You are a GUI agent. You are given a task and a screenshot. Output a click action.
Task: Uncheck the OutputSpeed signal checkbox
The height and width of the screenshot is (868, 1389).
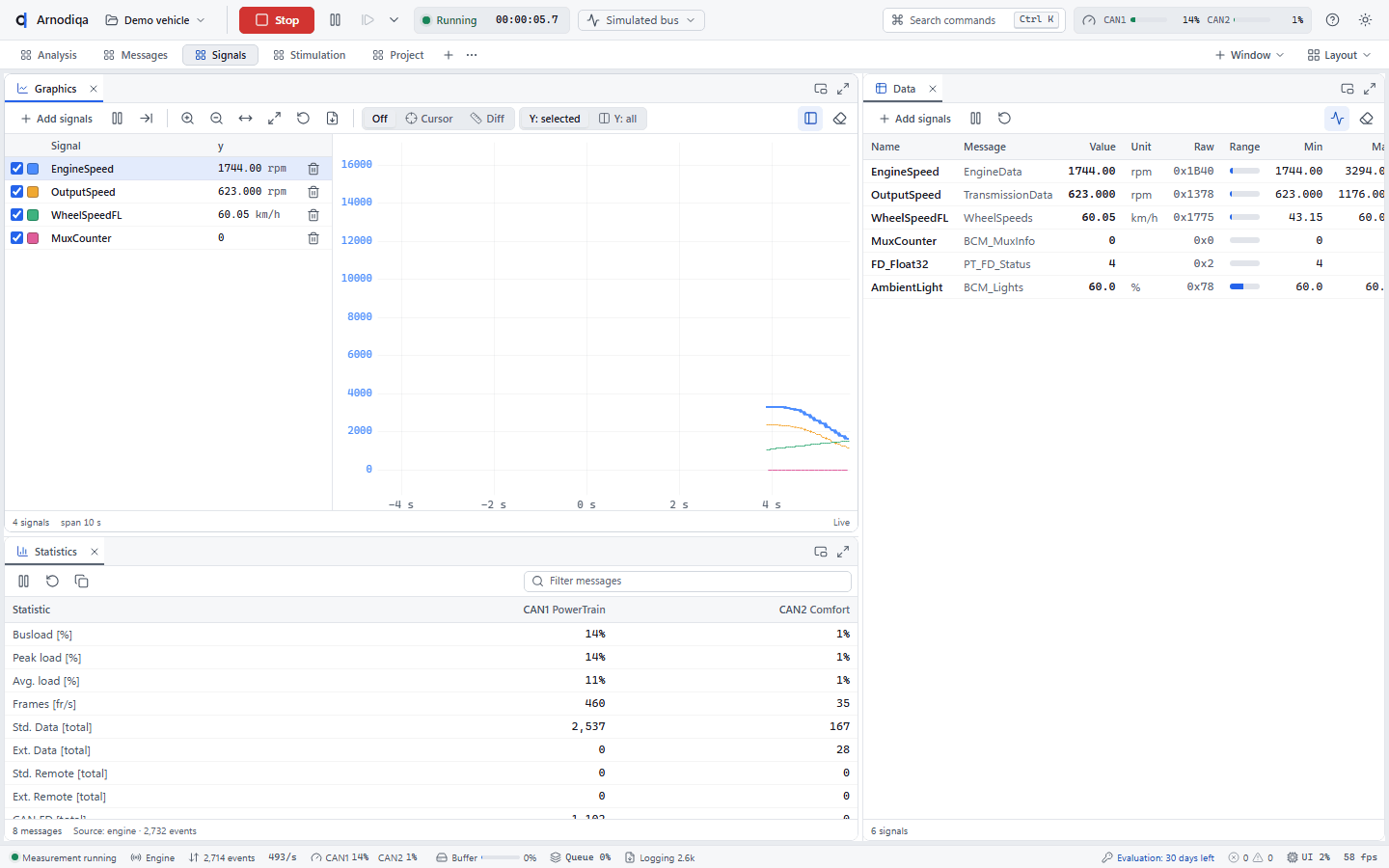(x=16, y=192)
